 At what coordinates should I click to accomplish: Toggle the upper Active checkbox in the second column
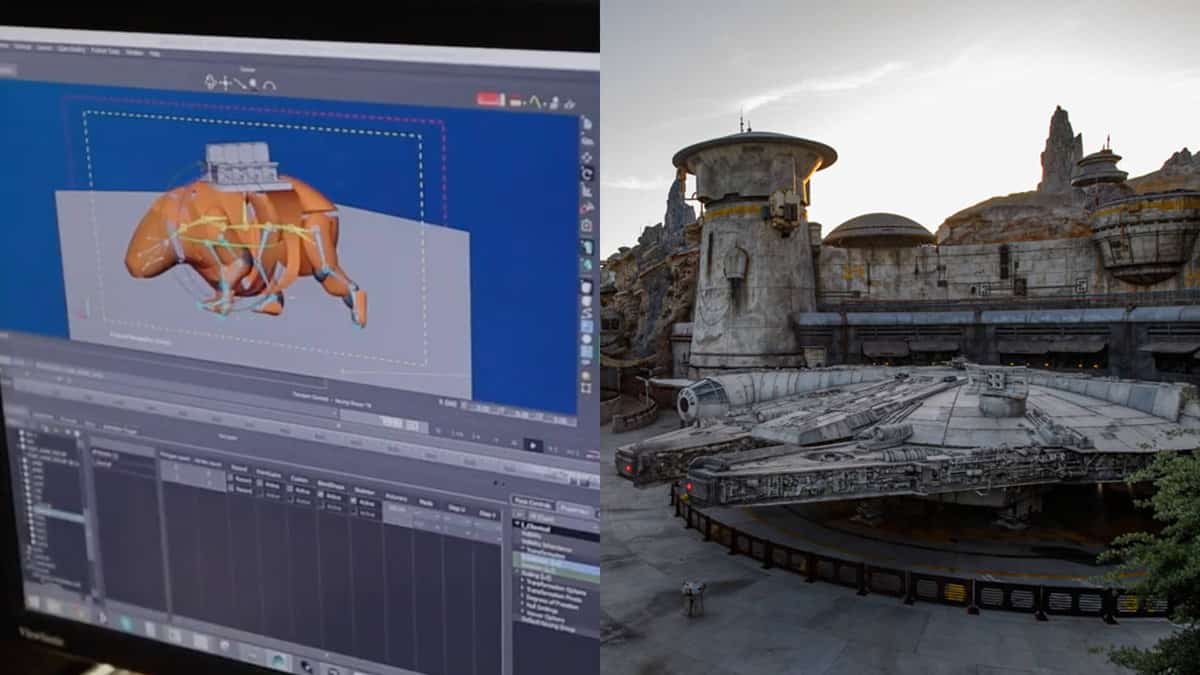(x=259, y=483)
